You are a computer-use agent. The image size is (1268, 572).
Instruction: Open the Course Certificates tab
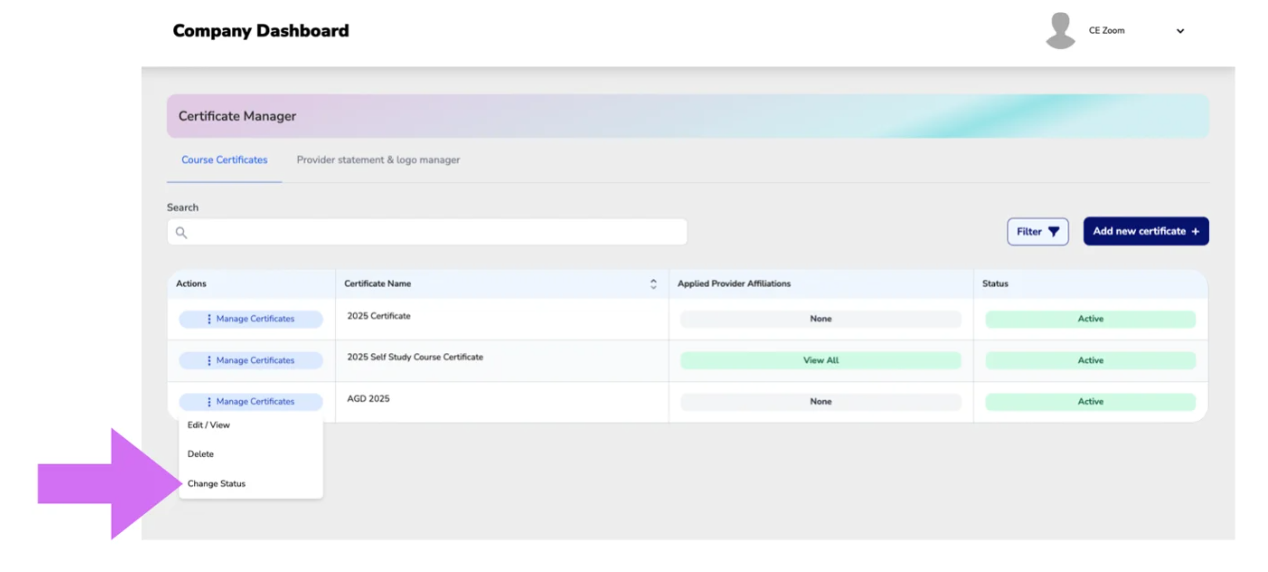224,160
